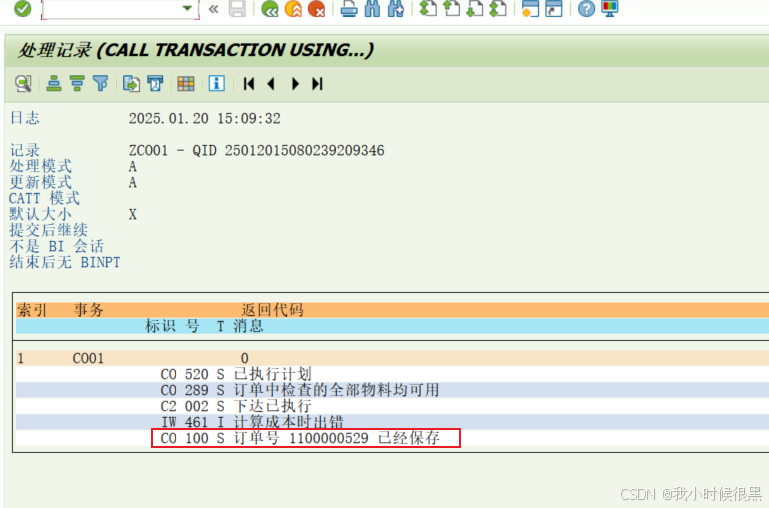
Task: Select return code 0 in the CO01 row
Action: coord(244,358)
